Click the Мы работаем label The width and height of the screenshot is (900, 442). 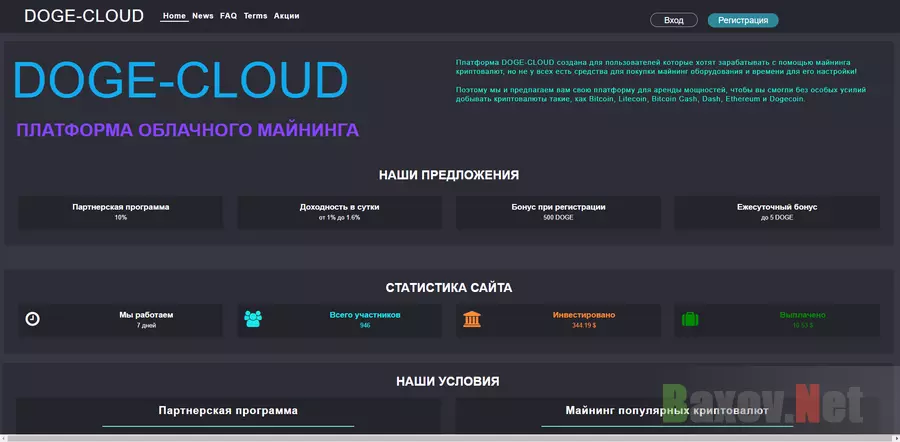tap(146, 315)
